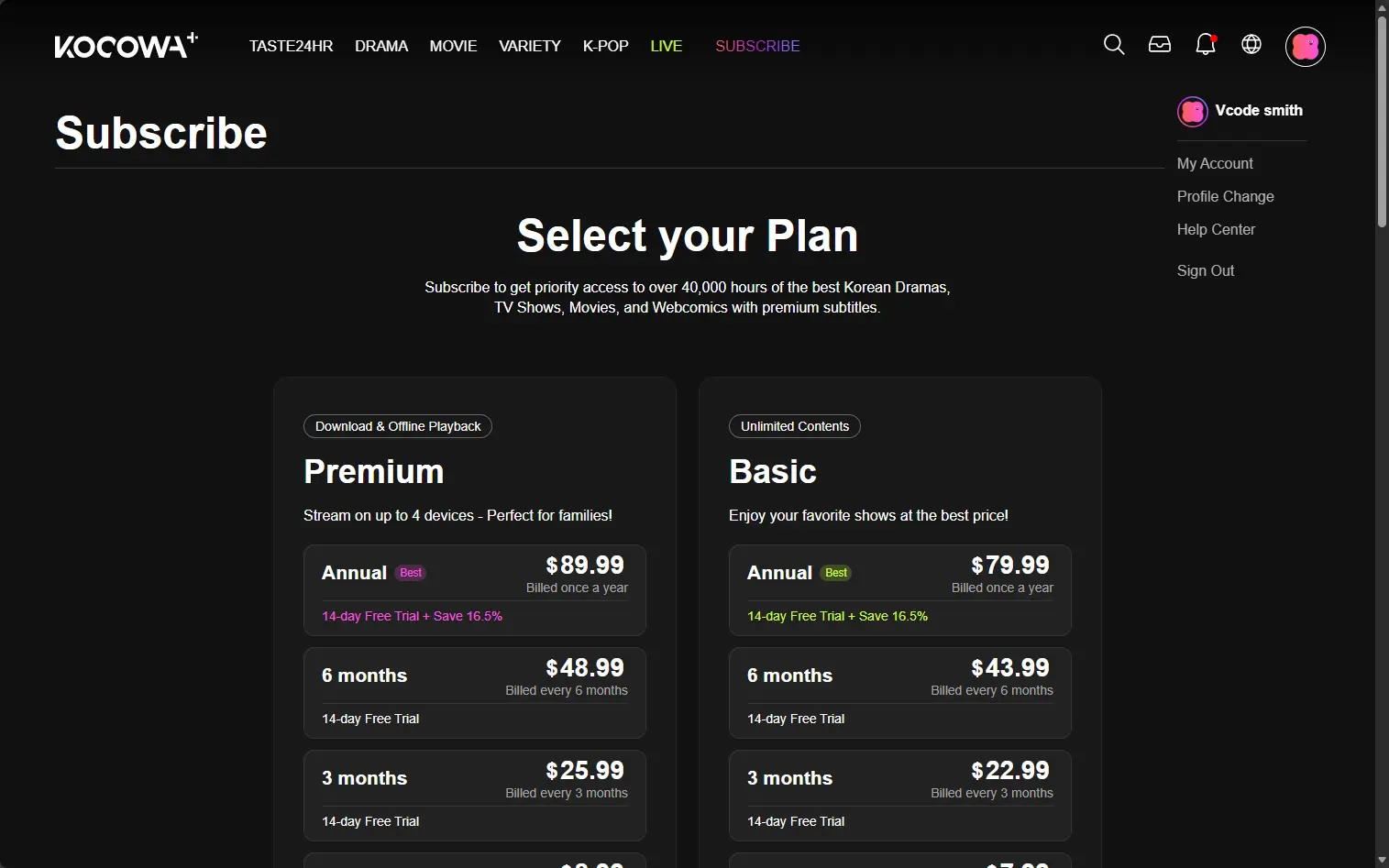
Task: Click the vertical page scrollbar
Action: tap(1382, 119)
